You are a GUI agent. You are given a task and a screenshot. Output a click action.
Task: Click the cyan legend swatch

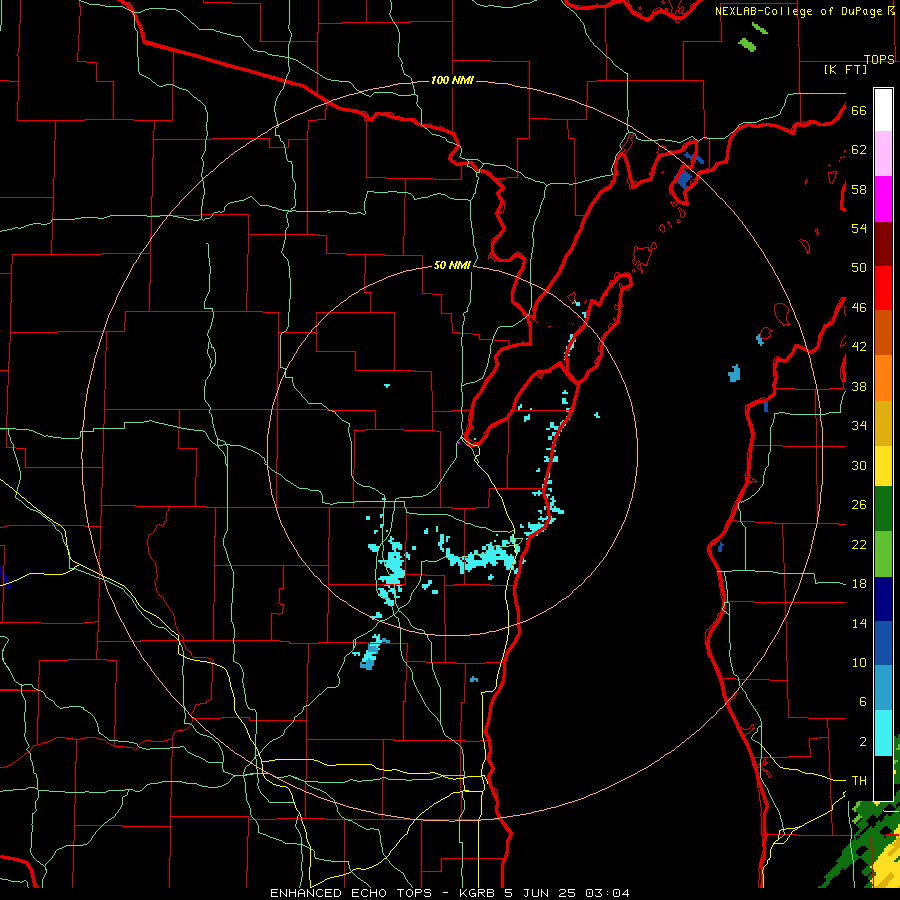click(x=883, y=733)
